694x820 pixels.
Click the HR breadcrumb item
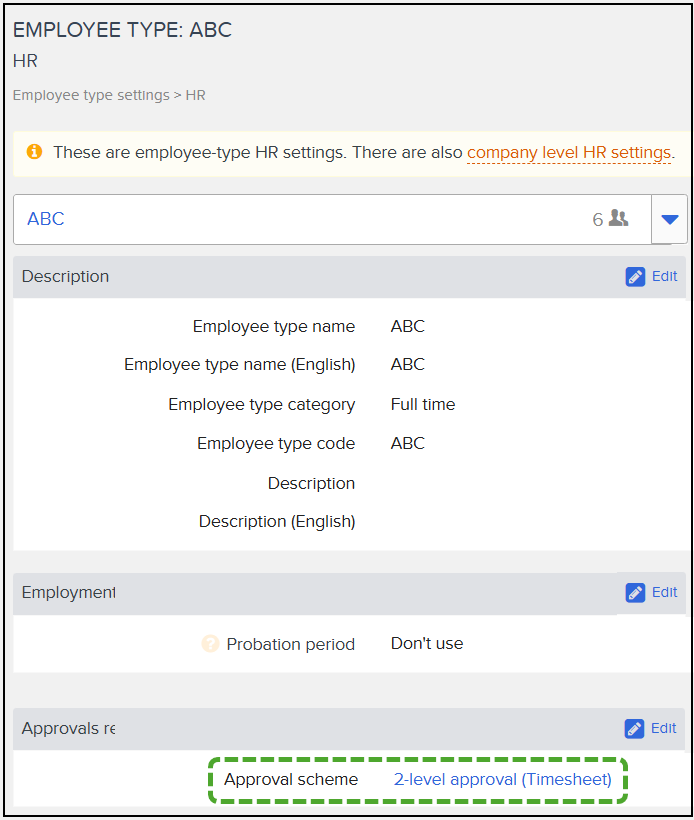(x=196, y=95)
